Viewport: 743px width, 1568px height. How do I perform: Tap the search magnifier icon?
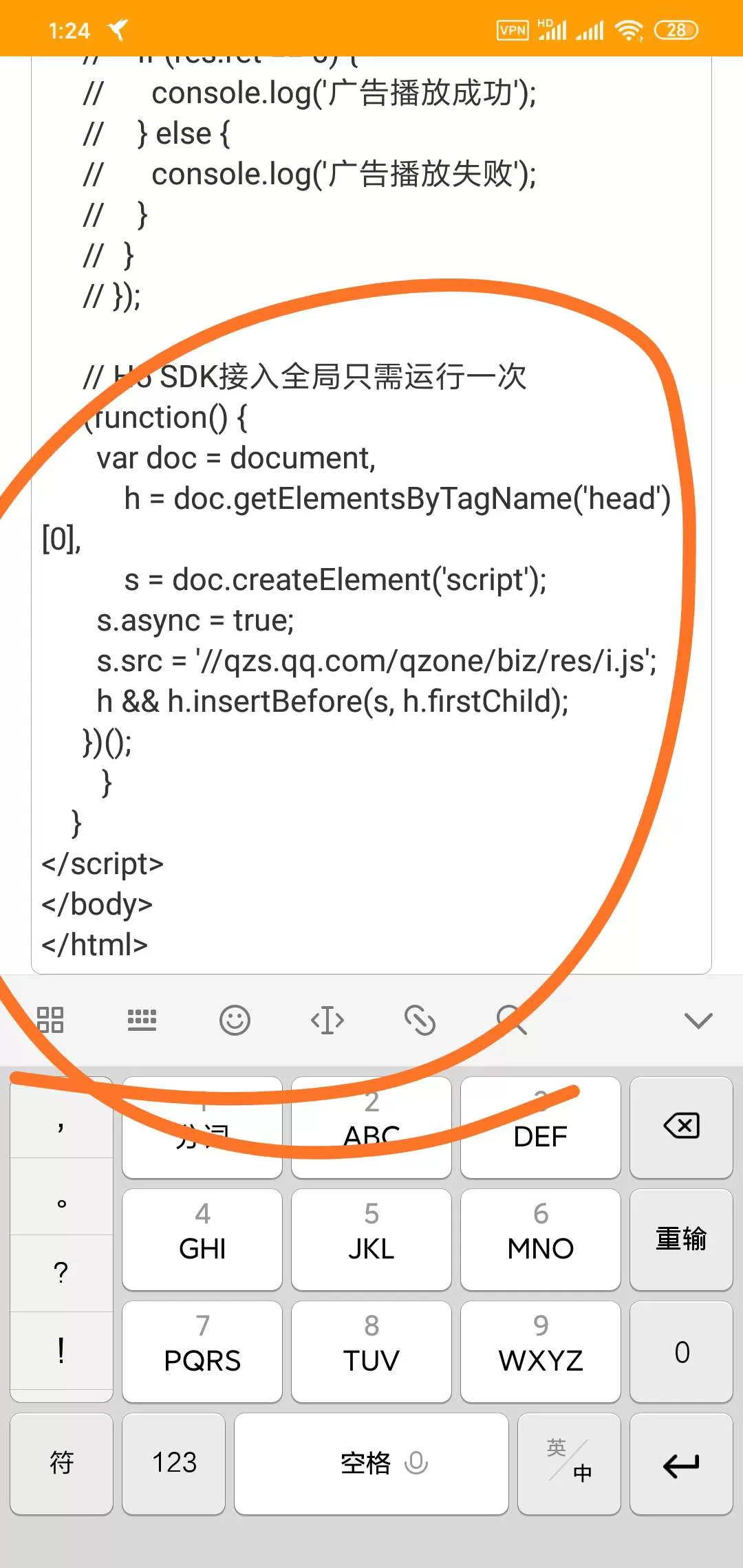tap(512, 1020)
